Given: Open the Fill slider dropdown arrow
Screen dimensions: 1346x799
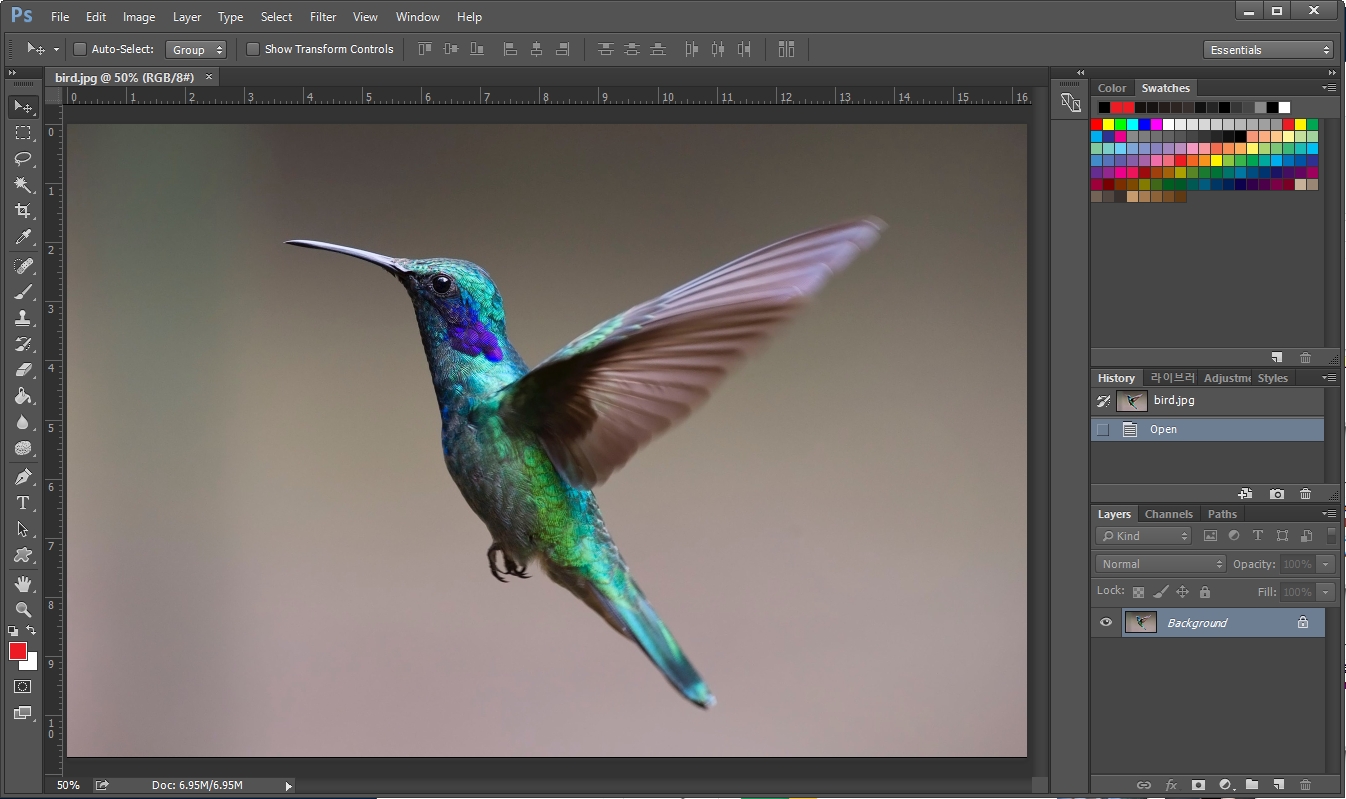Looking at the screenshot, I should click(1326, 592).
